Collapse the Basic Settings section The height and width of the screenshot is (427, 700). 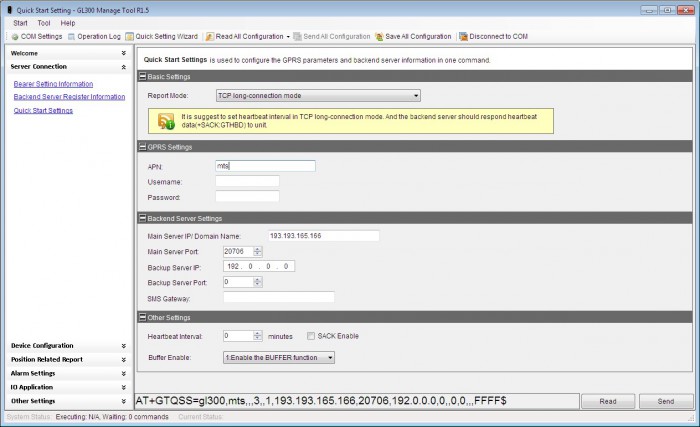pyautogui.click(x=143, y=76)
